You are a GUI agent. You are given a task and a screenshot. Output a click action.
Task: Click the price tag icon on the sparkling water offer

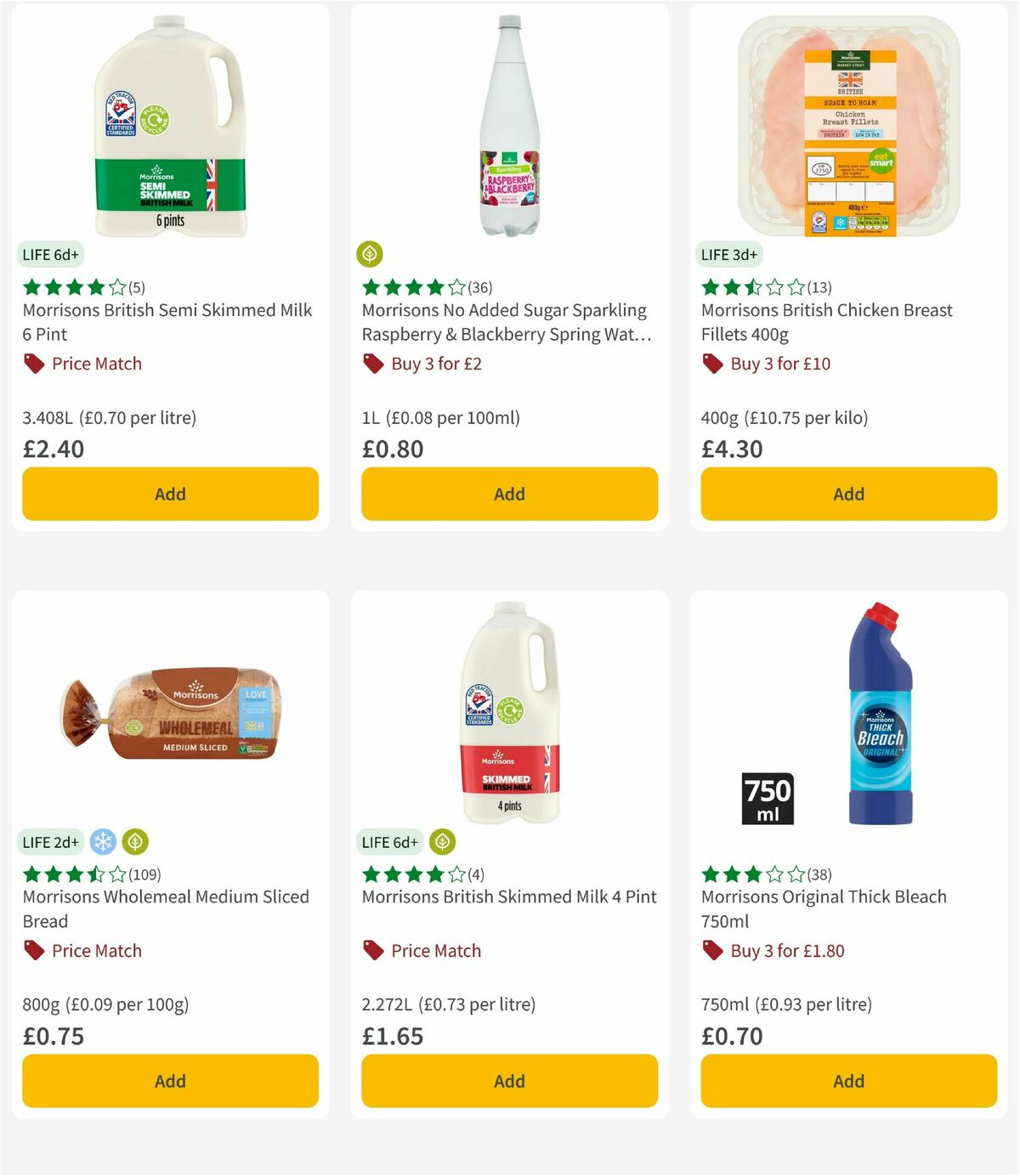(373, 363)
